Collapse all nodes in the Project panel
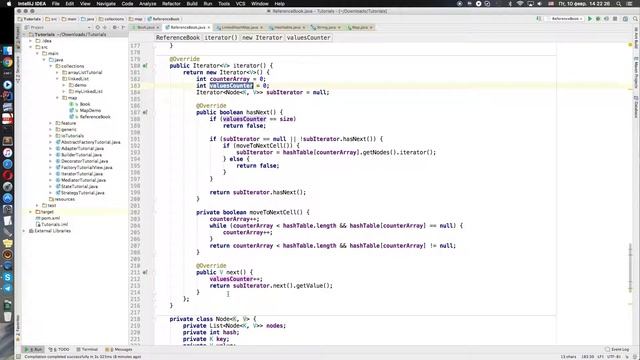 click(x=105, y=27)
